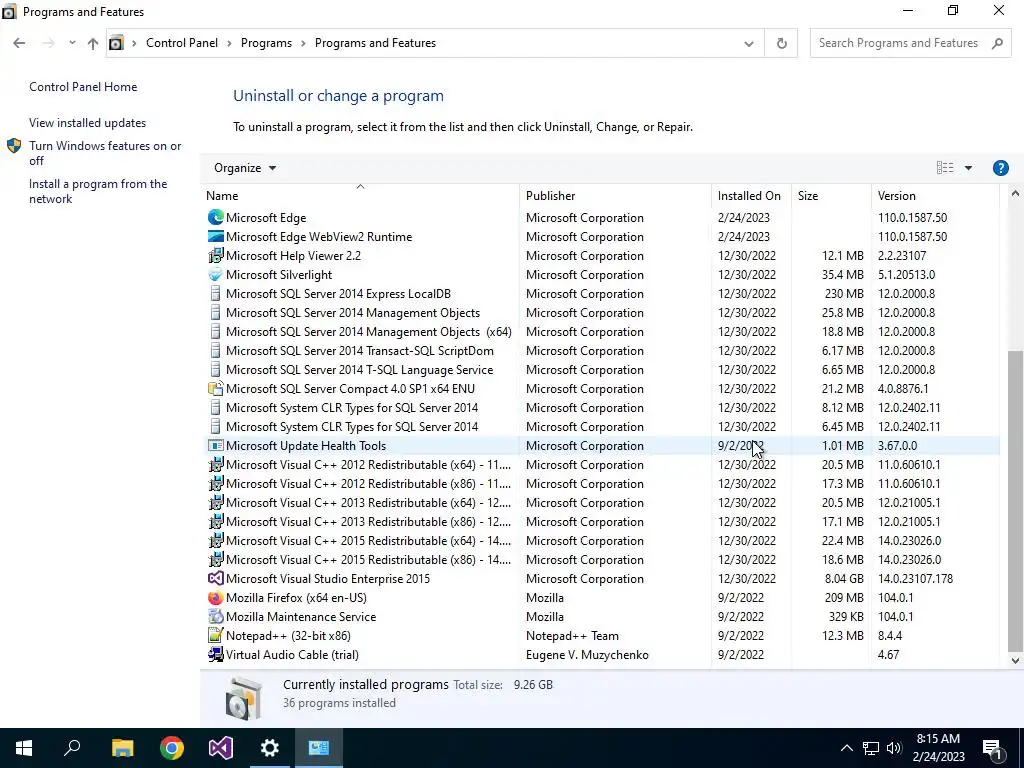Image resolution: width=1024 pixels, height=768 pixels.
Task: Click the Microsoft Edge WebView2 Runtime icon
Action: [x=216, y=236]
